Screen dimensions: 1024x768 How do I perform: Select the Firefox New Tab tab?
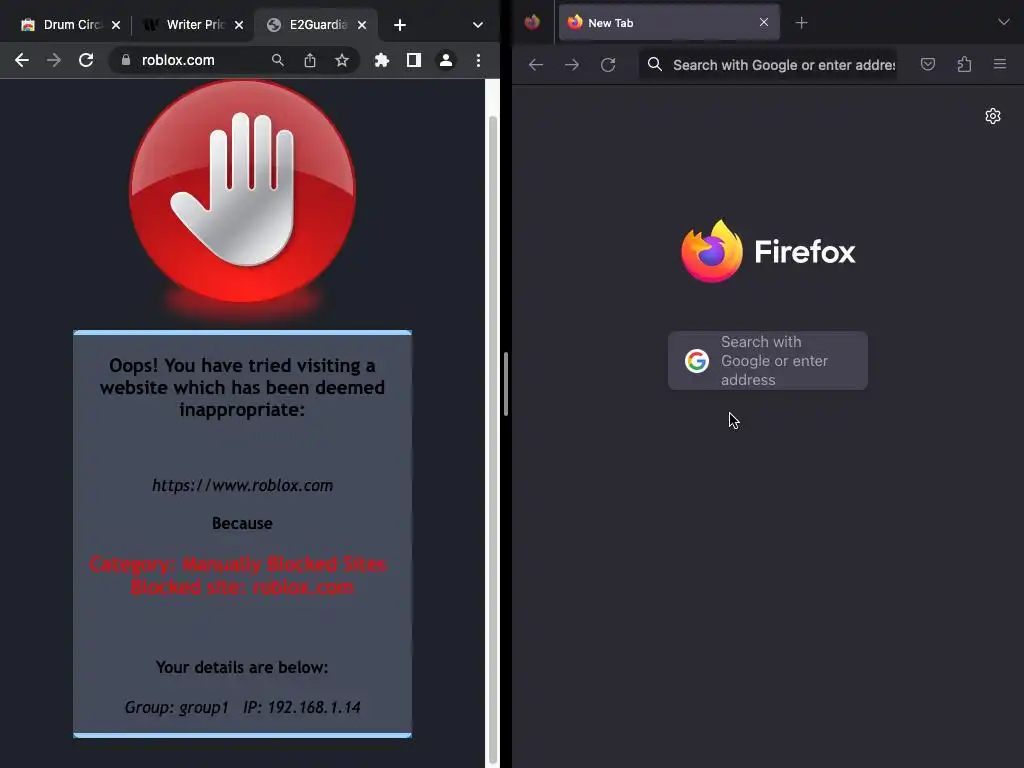(669, 23)
